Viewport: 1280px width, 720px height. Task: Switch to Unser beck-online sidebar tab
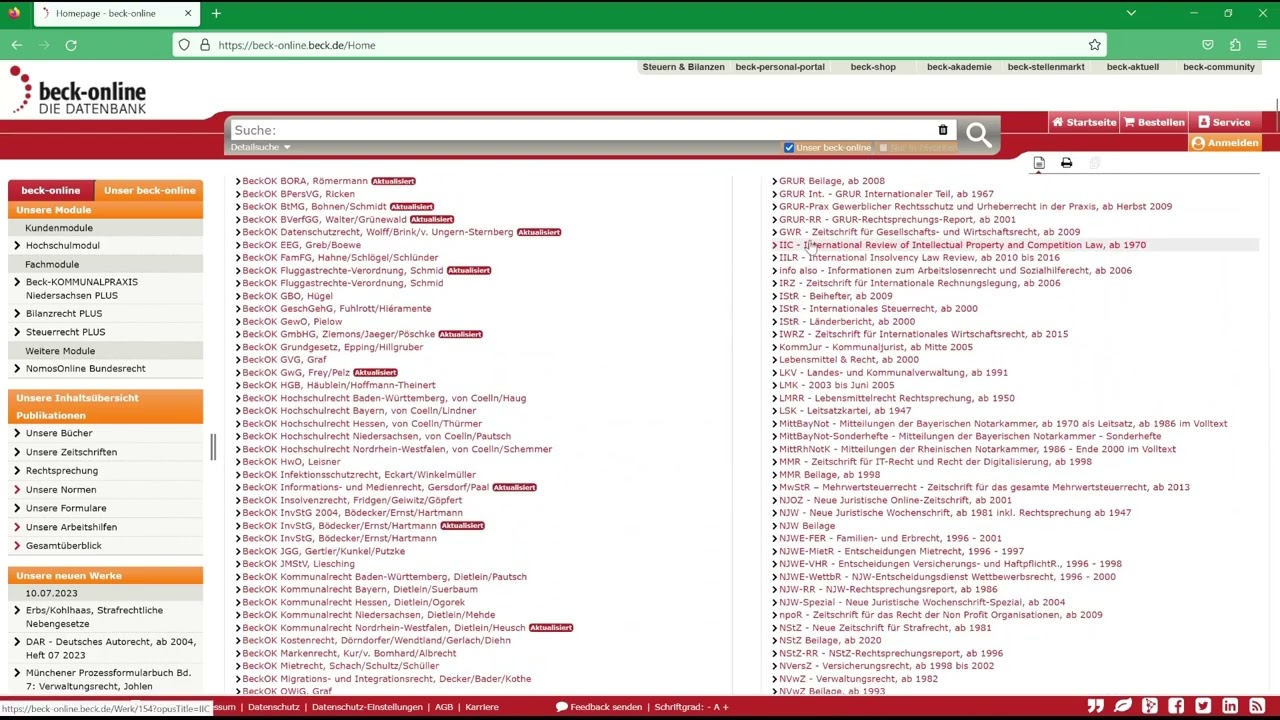tap(149, 190)
